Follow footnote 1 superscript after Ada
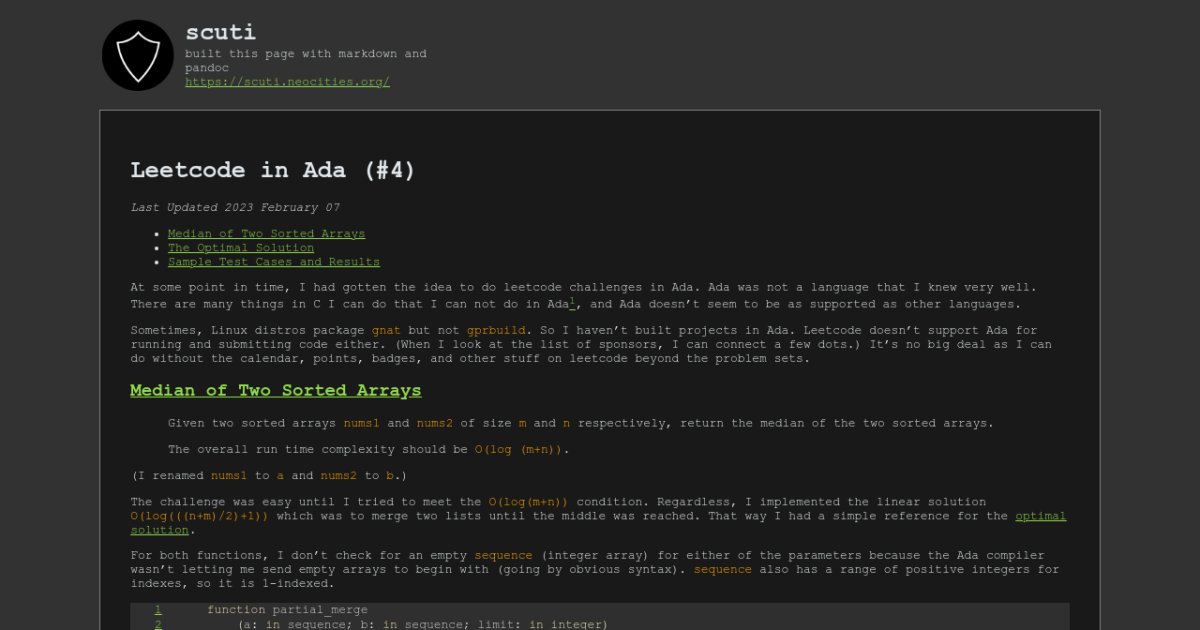Image resolution: width=1200 pixels, height=630 pixels. click(572, 301)
